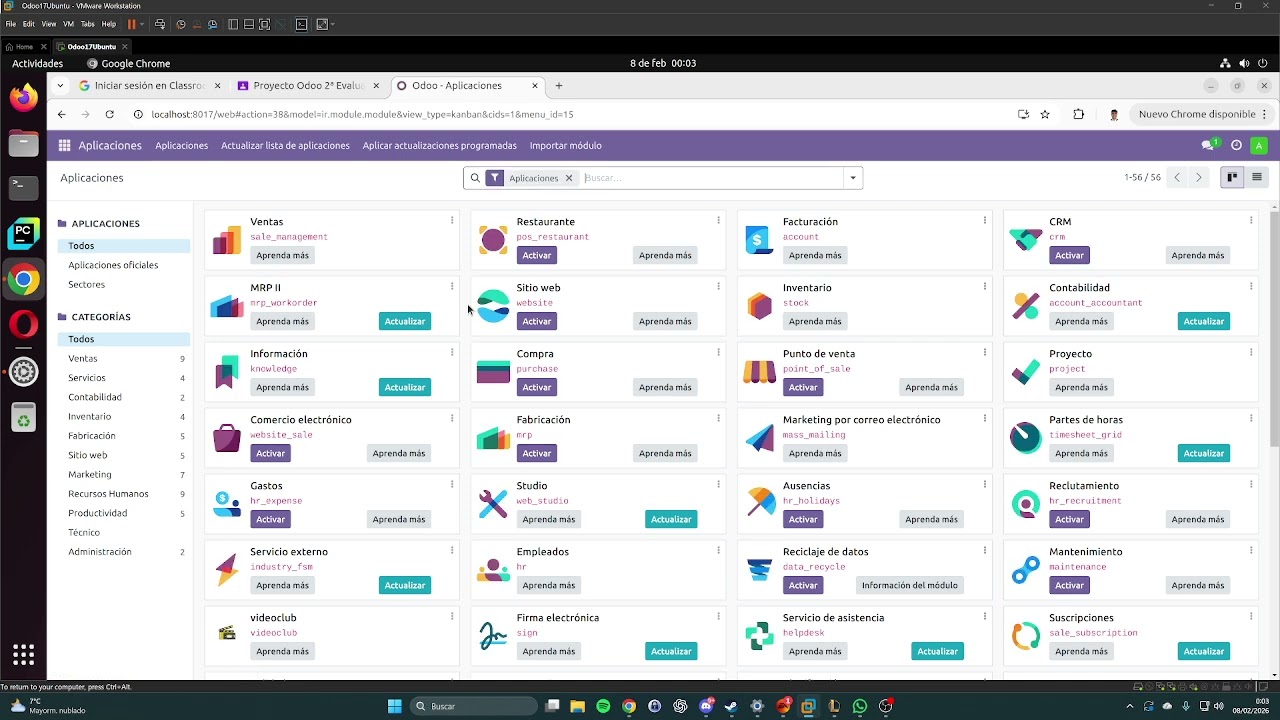Click the Facturación module icon
1280x720 pixels.
coord(759,240)
